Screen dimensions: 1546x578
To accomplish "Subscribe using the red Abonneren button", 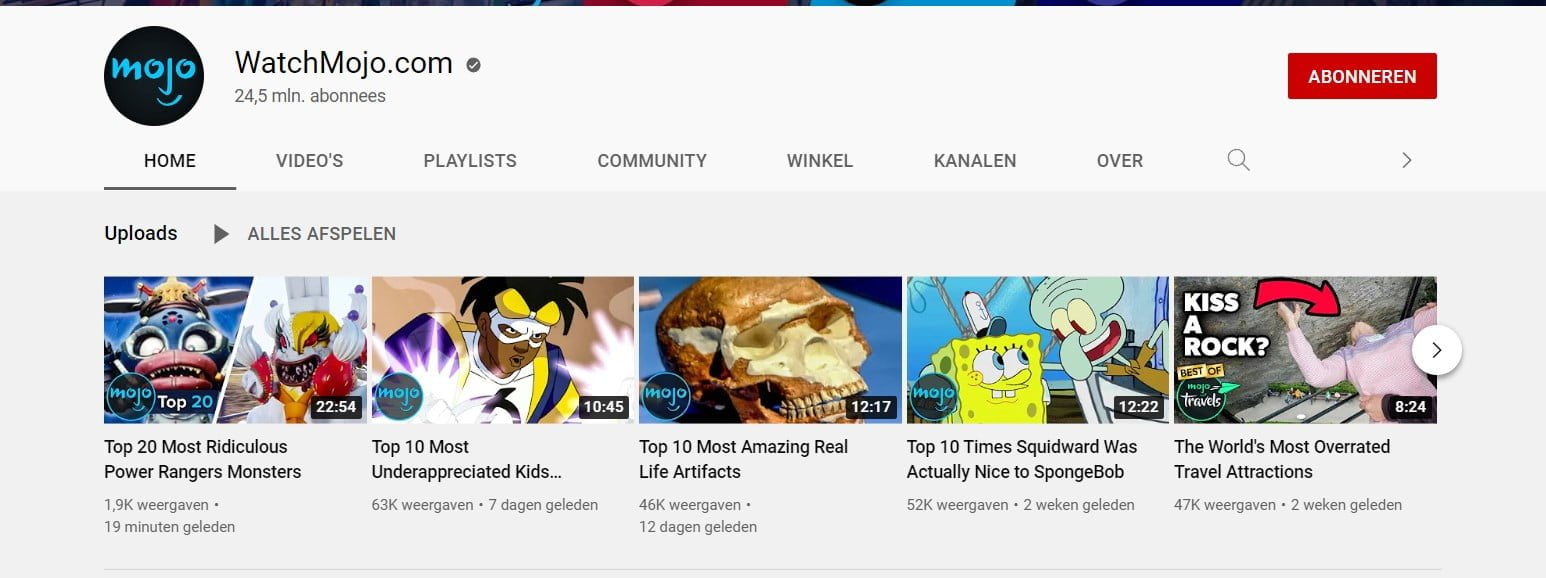I will (1362, 76).
